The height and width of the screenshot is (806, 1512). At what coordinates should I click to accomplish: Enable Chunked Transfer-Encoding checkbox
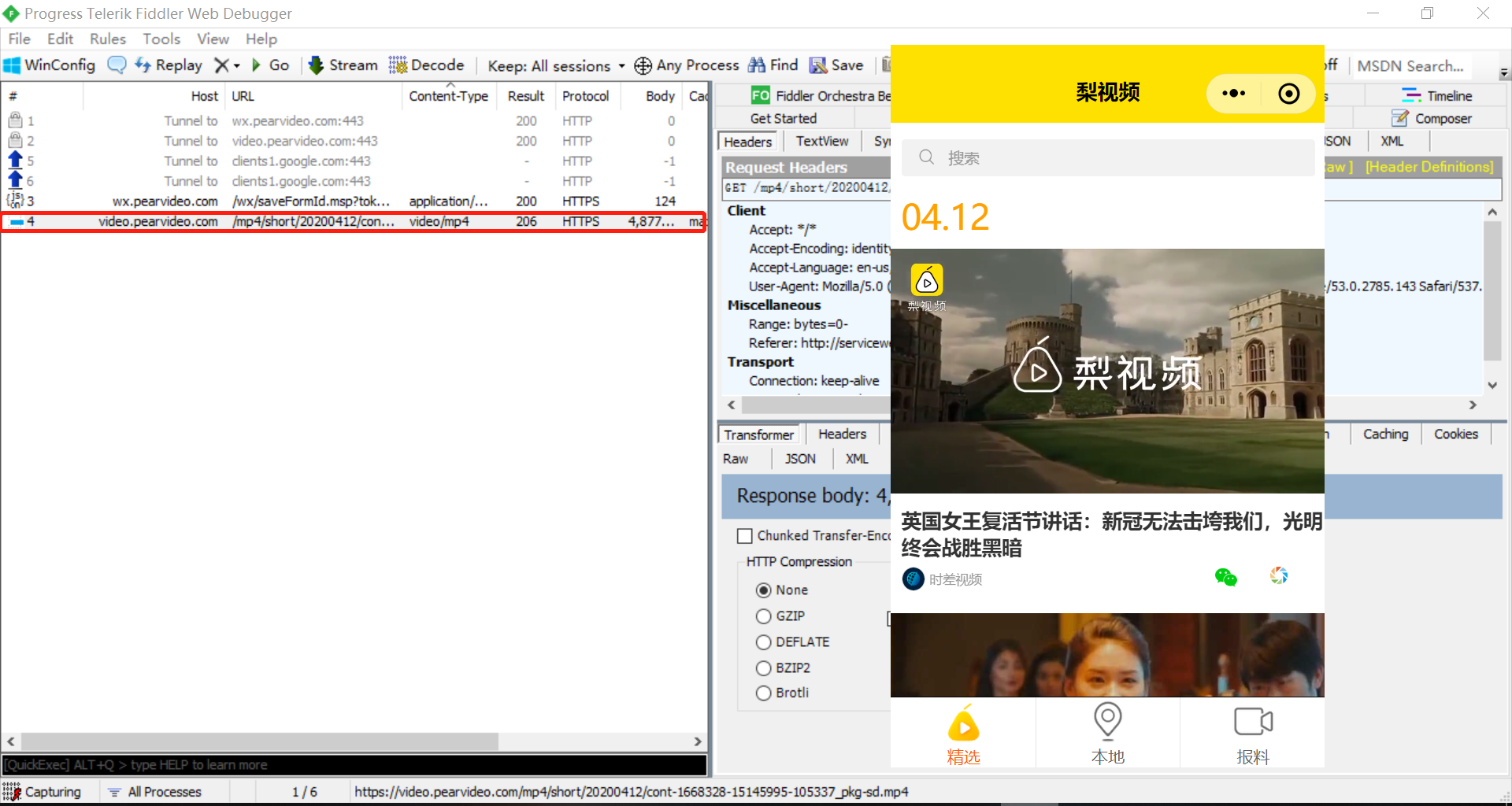click(744, 536)
